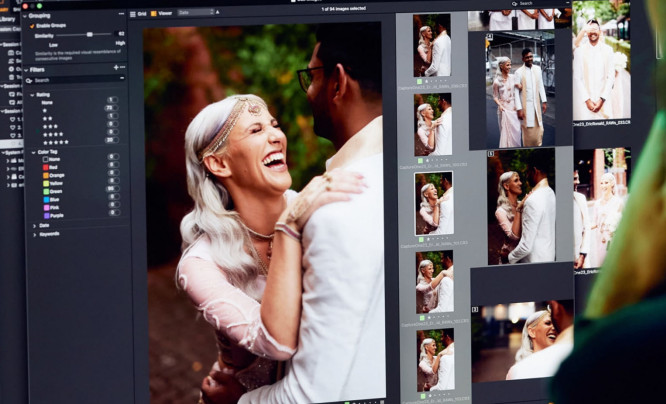This screenshot has width=666, height=404.
Task: Open the Grouping panel options menu
Action: pos(121,14)
